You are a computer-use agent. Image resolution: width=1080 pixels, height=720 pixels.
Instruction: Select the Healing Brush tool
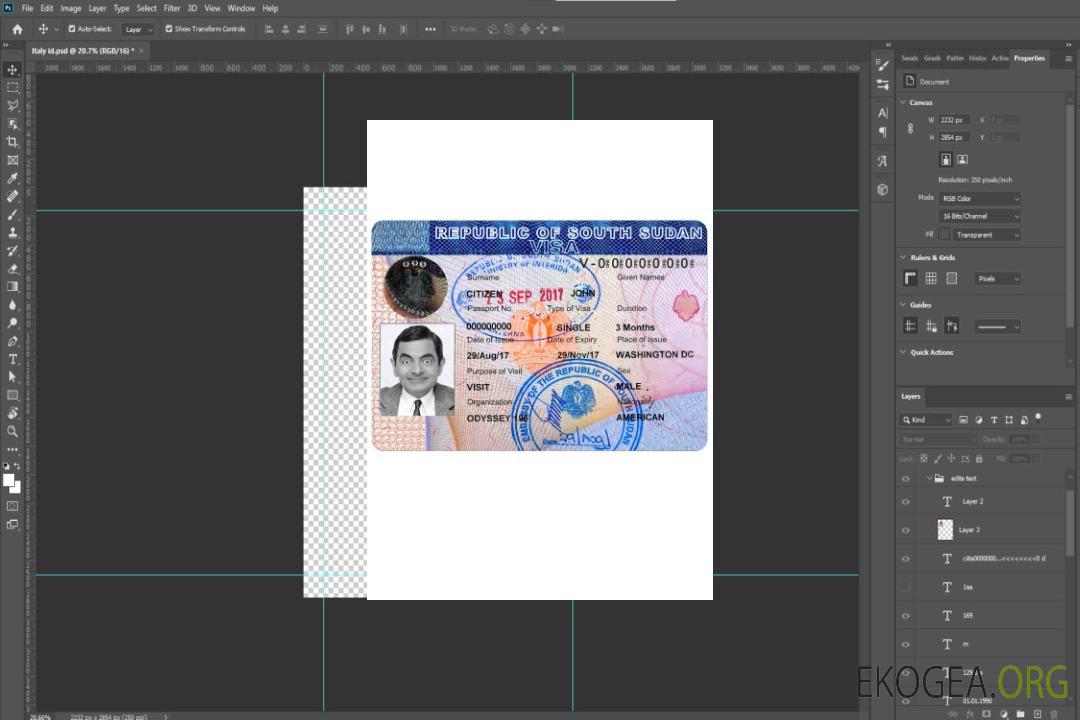(x=12, y=196)
